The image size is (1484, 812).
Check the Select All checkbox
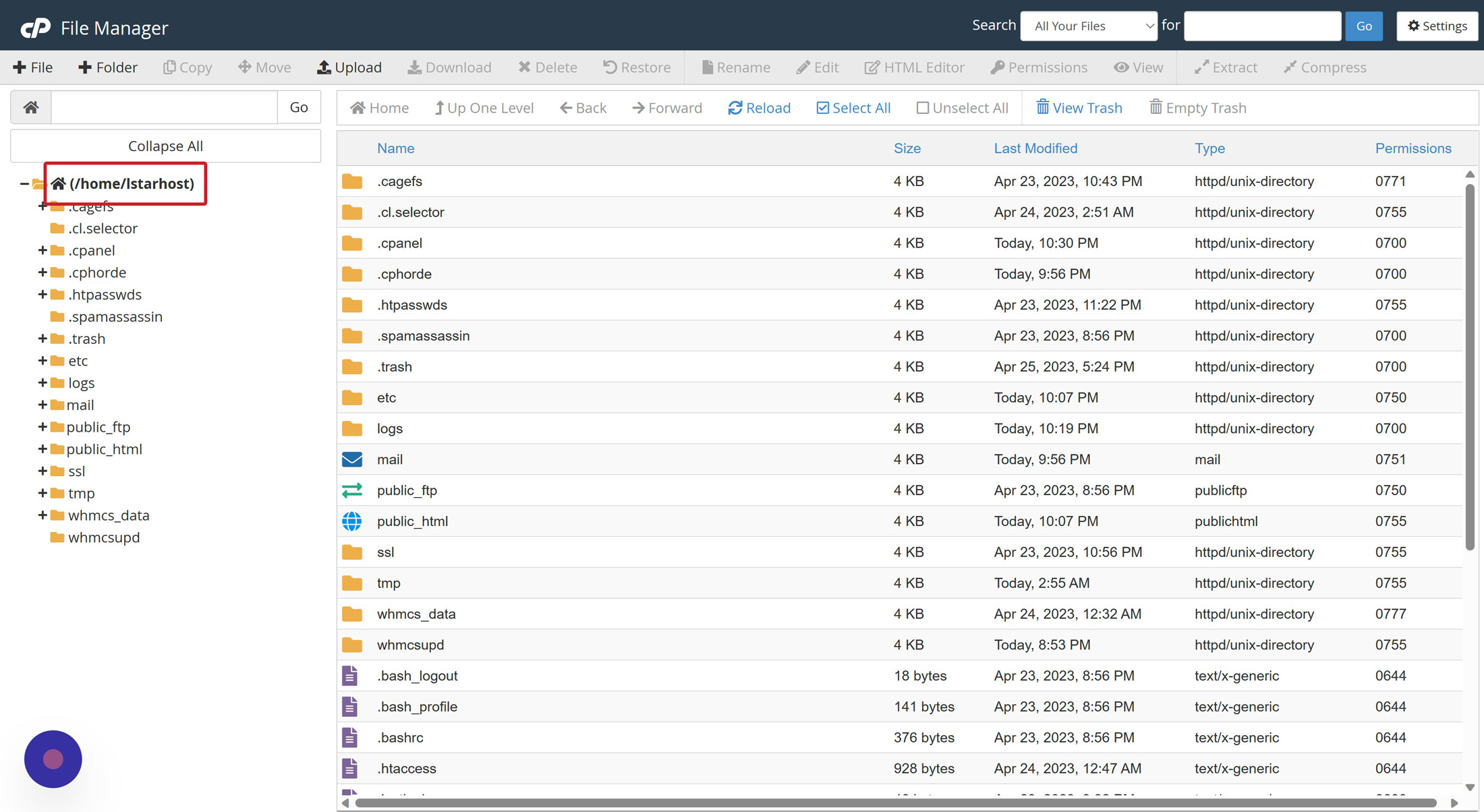tap(822, 108)
